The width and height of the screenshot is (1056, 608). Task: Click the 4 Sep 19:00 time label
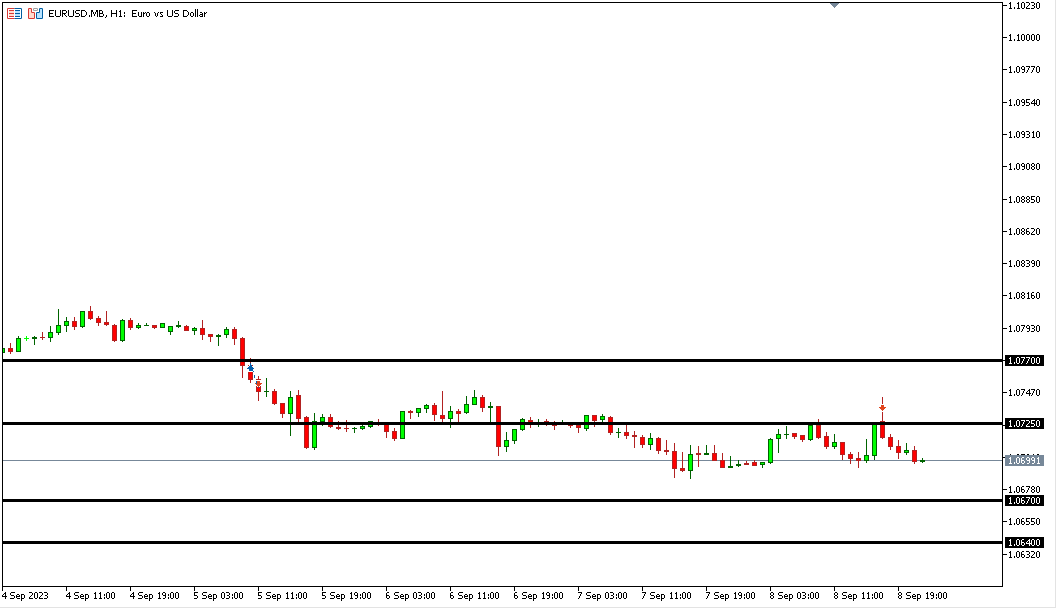[x=154, y=596]
